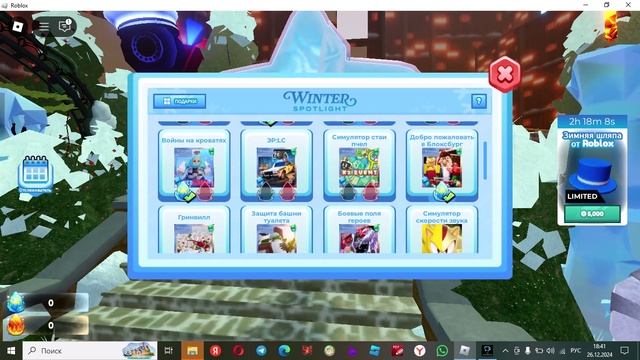Open the hamburger menu icon
The height and width of the screenshot is (360, 640).
pos(44,27)
